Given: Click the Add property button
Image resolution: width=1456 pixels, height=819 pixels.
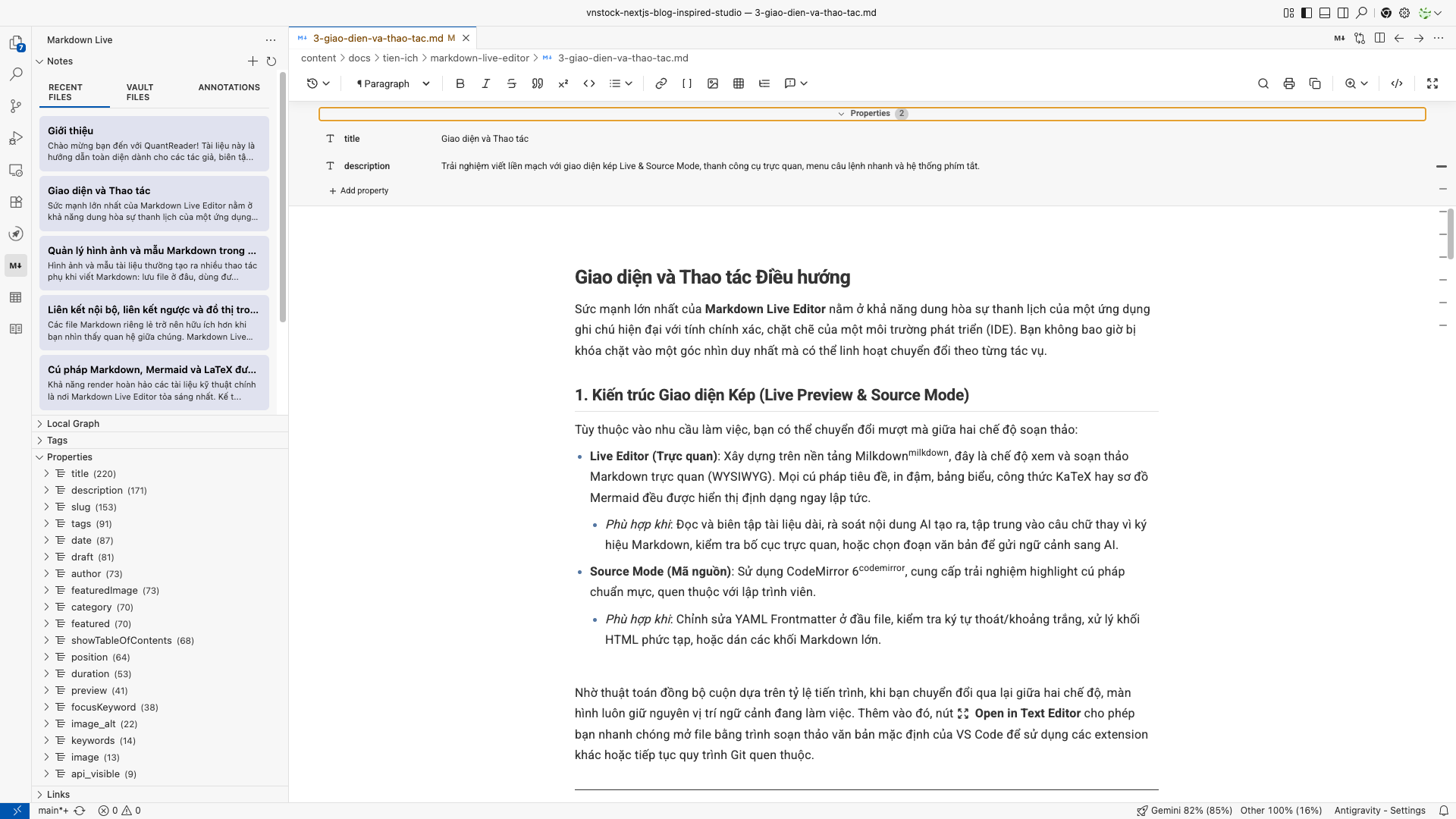Looking at the screenshot, I should pos(359,191).
